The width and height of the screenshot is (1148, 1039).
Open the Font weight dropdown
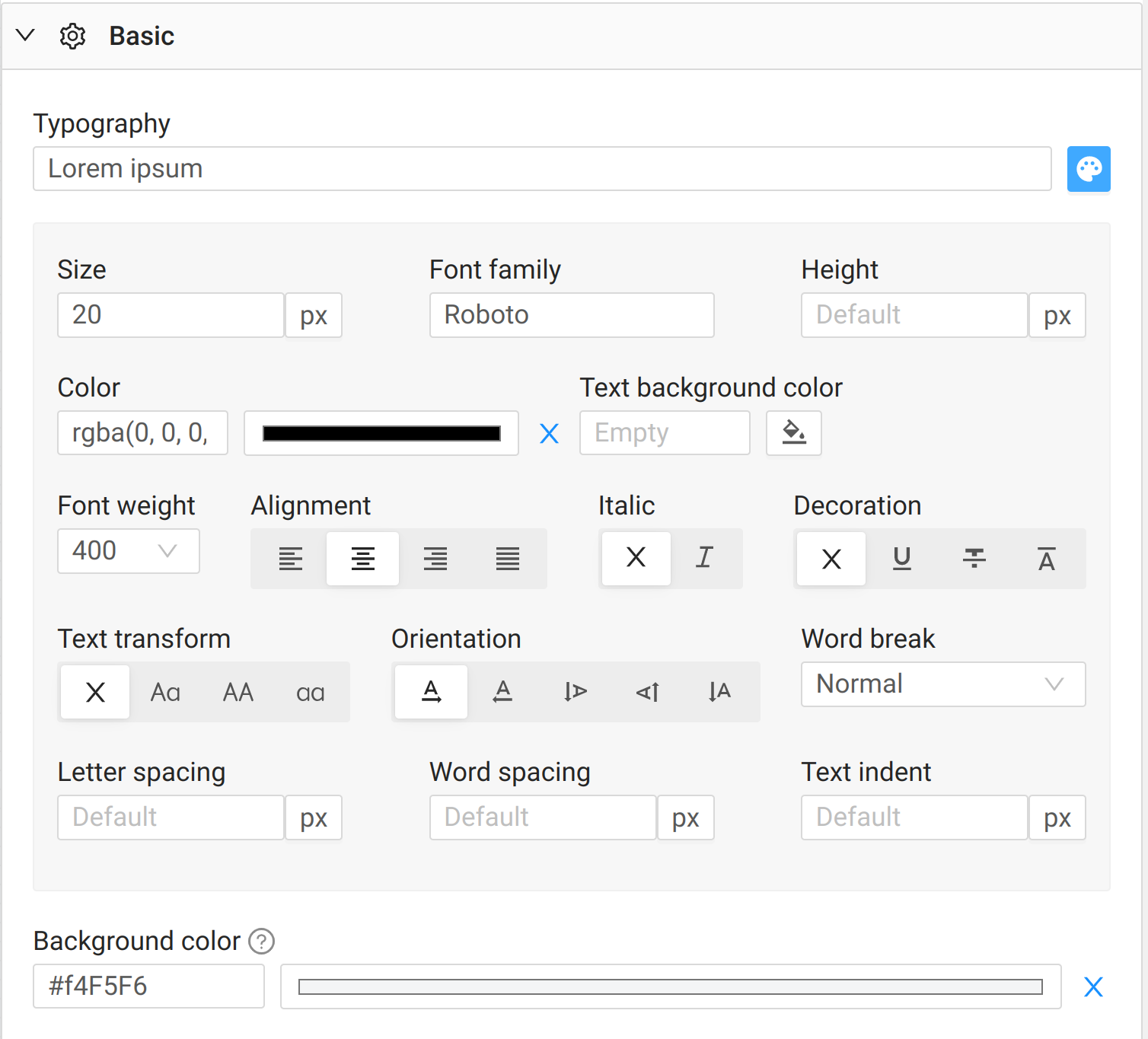tap(129, 551)
